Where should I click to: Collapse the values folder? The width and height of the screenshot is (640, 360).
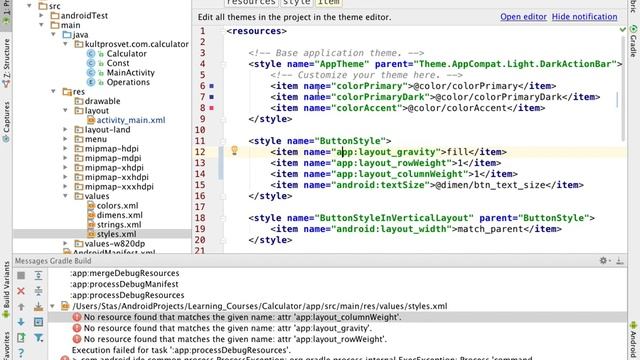pos(65,196)
